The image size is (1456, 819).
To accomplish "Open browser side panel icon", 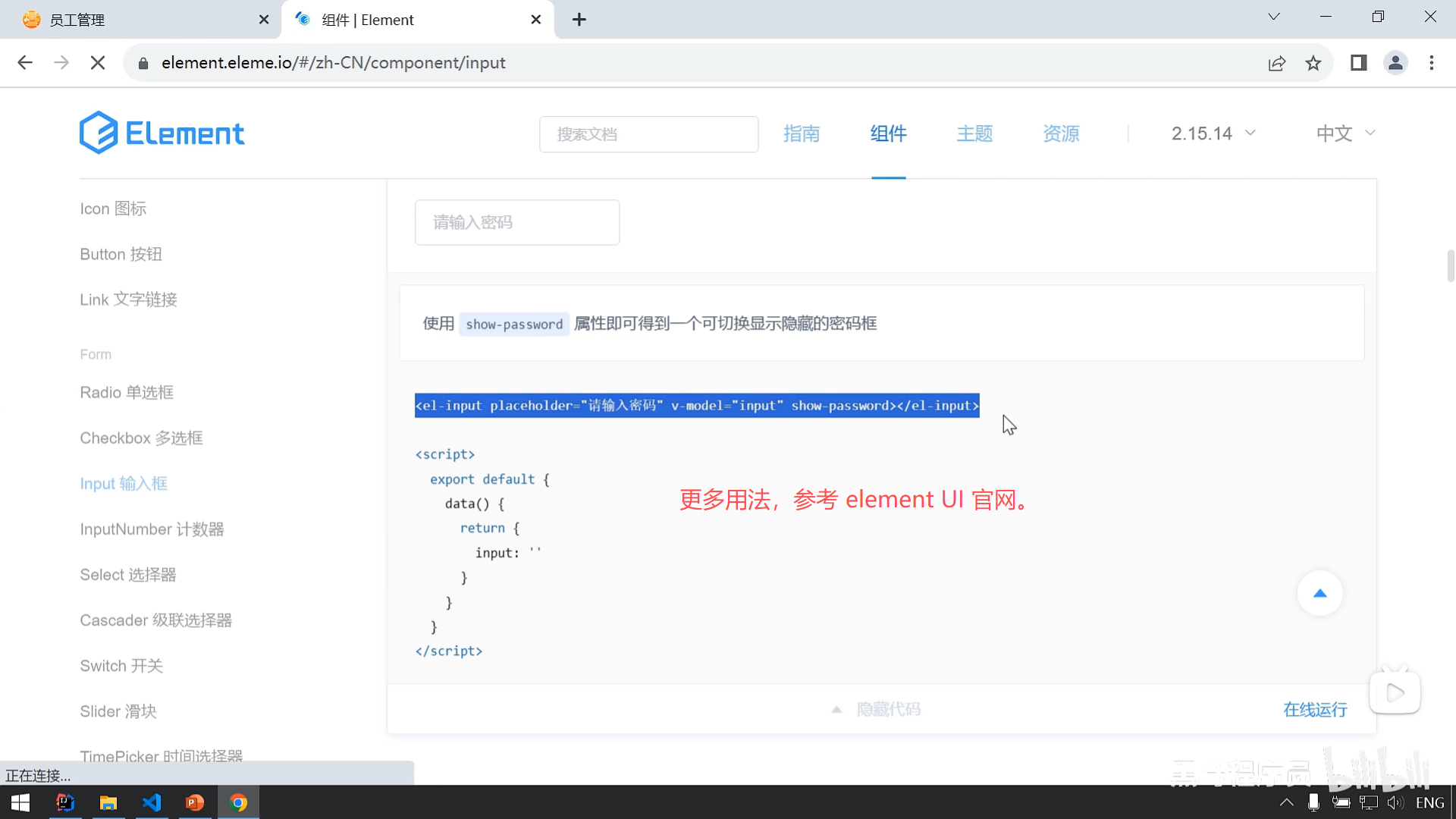I will [1358, 63].
